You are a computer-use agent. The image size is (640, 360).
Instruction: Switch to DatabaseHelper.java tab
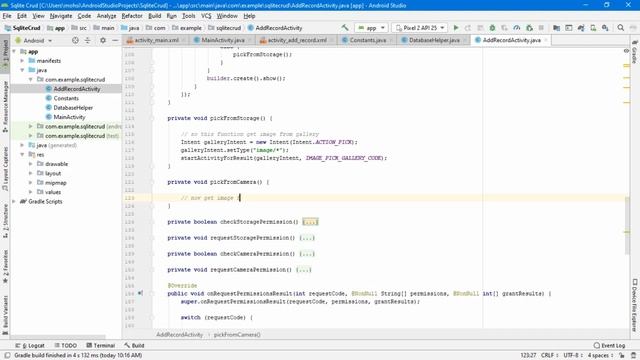(434, 40)
